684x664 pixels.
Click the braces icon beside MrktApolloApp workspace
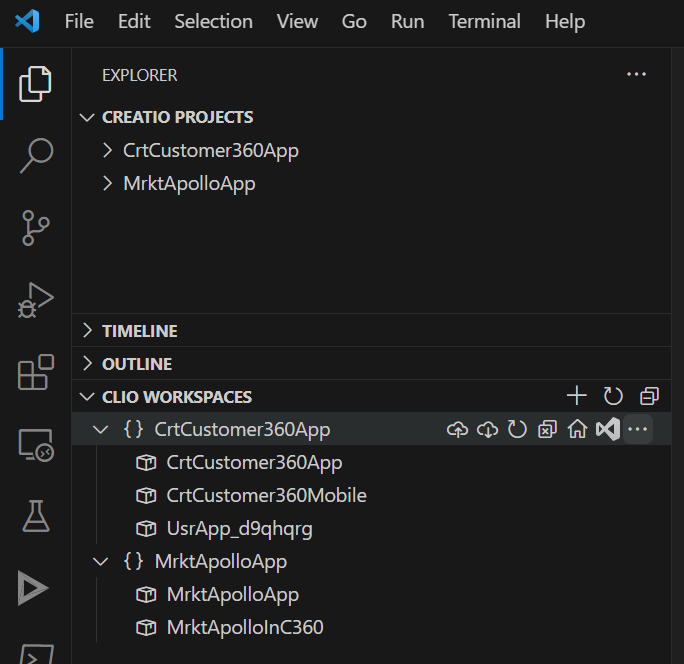click(133, 561)
